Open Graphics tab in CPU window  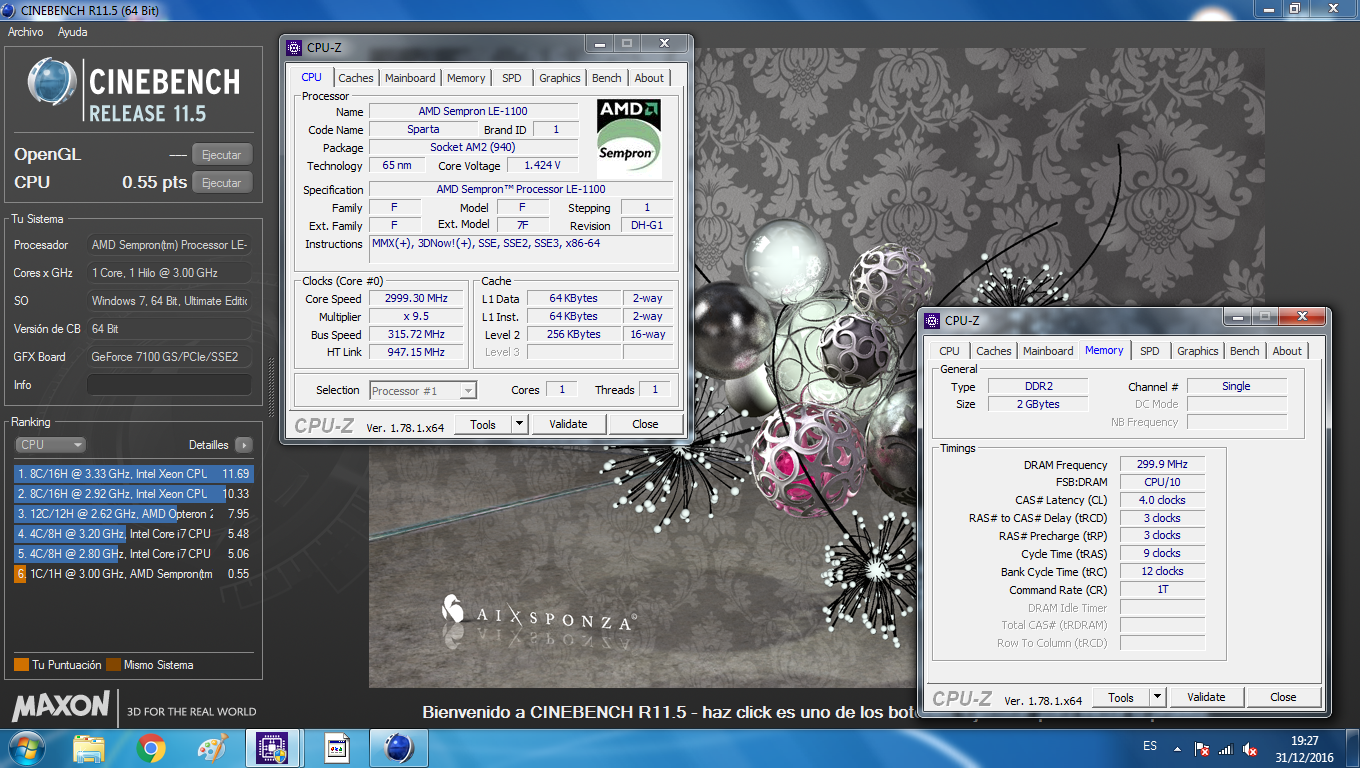pyautogui.click(x=559, y=78)
